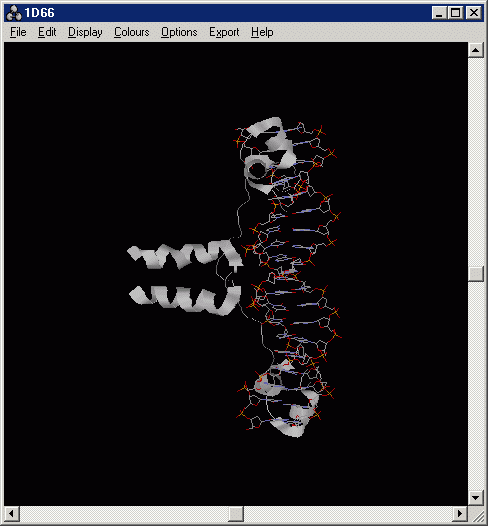Click the RasMol molecule icon in title bar

point(14,13)
